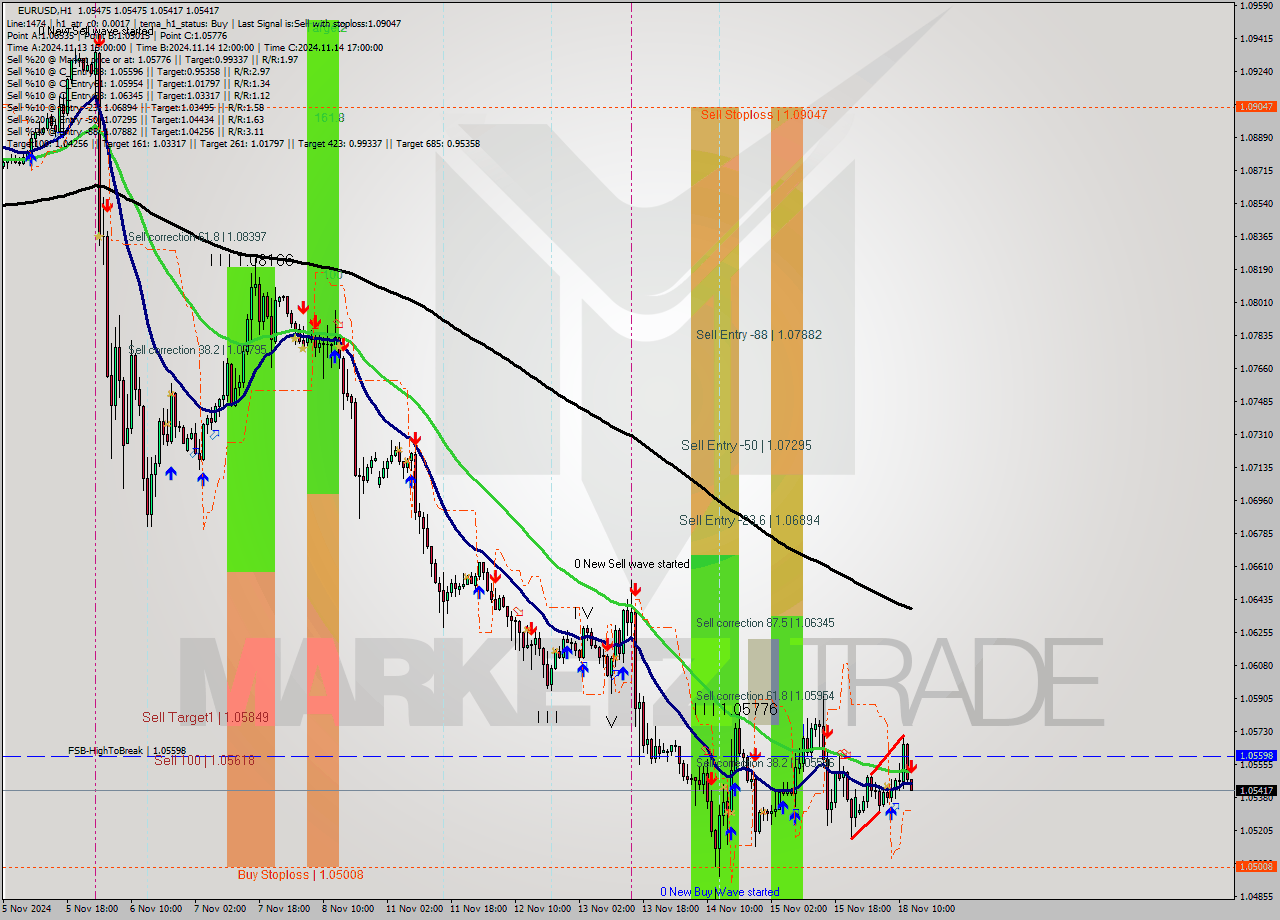The height and width of the screenshot is (920, 1280).
Task: Click the '7 Nov 18:00' time axis label
Action: [x=284, y=909]
